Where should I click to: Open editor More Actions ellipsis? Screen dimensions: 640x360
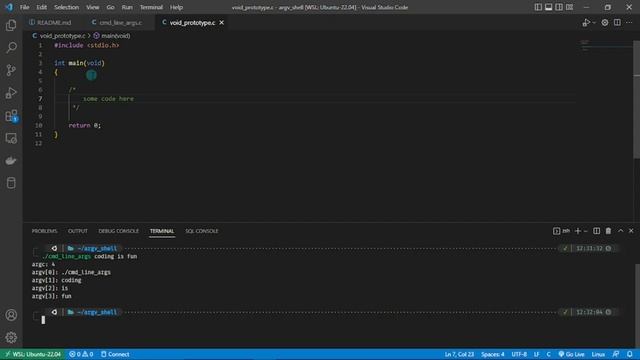tap(629, 23)
